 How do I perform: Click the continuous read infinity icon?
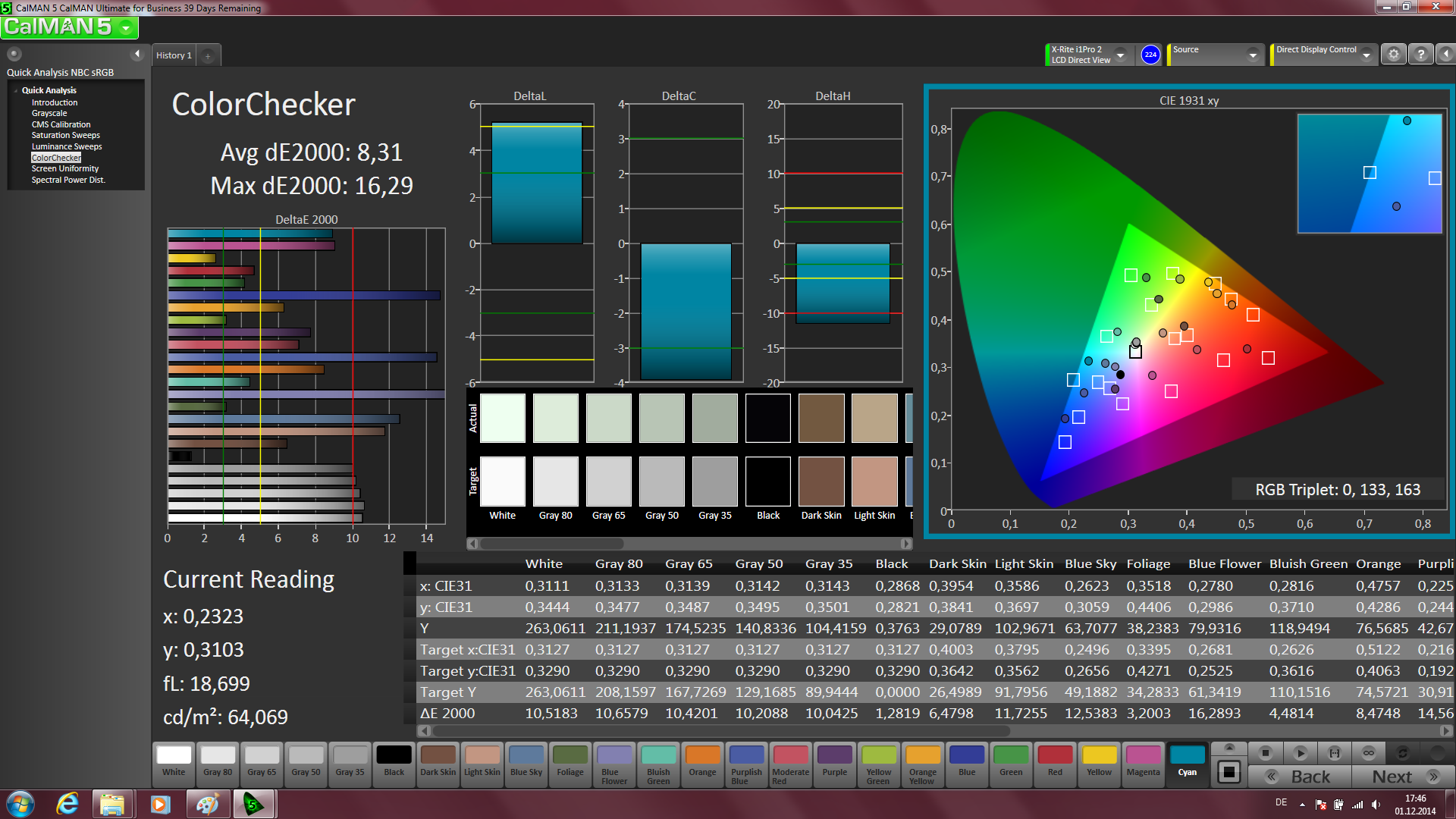1369,753
